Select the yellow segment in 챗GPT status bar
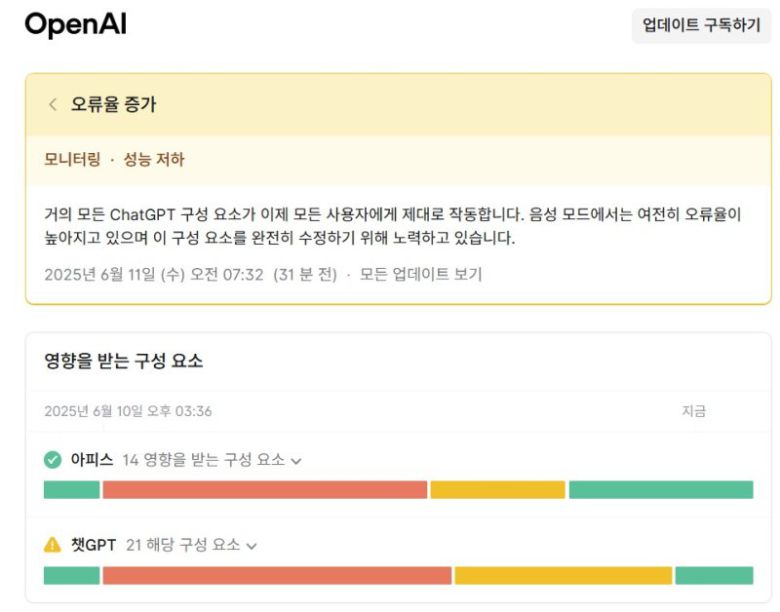Image resolution: width=780 pixels, height=612 pixels. (x=563, y=576)
